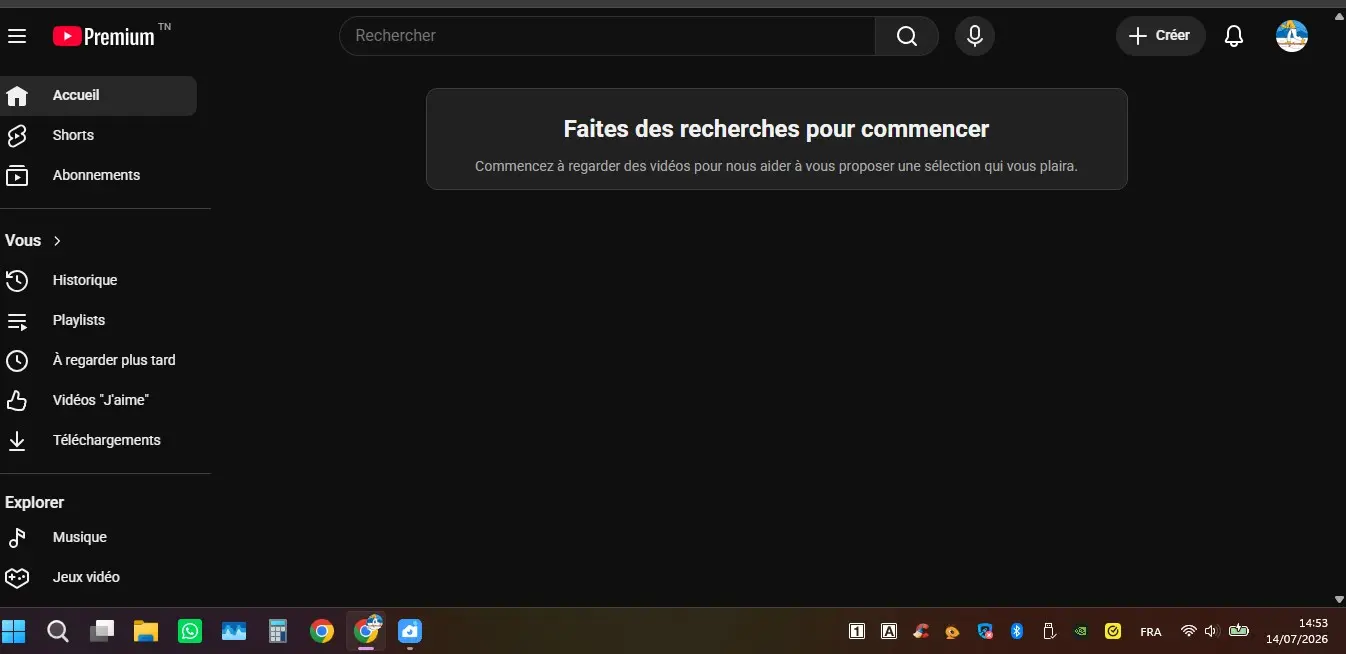Click the page scrollbar down arrow

[x=1339, y=599]
